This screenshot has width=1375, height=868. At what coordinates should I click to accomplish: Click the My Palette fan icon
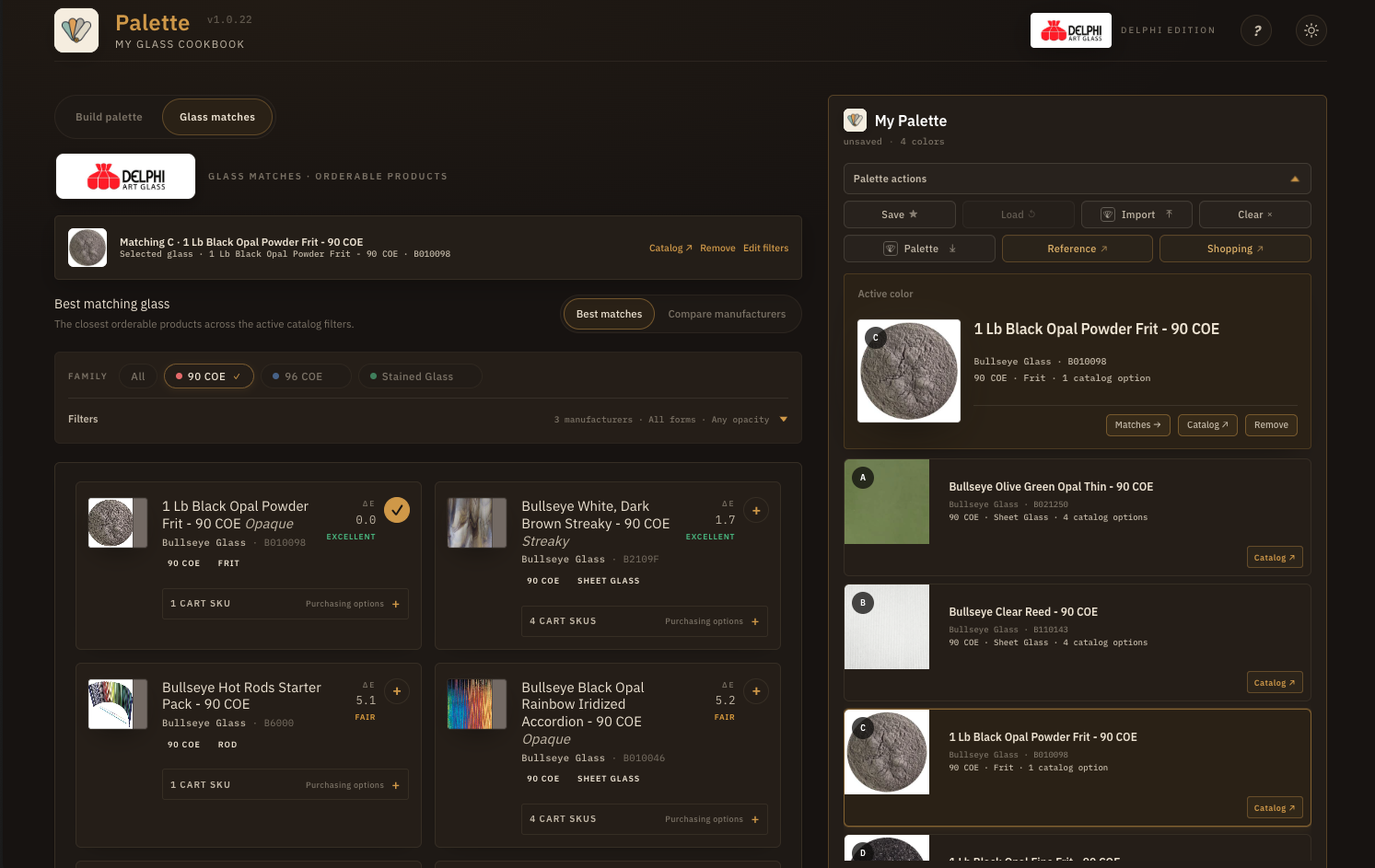click(x=855, y=120)
